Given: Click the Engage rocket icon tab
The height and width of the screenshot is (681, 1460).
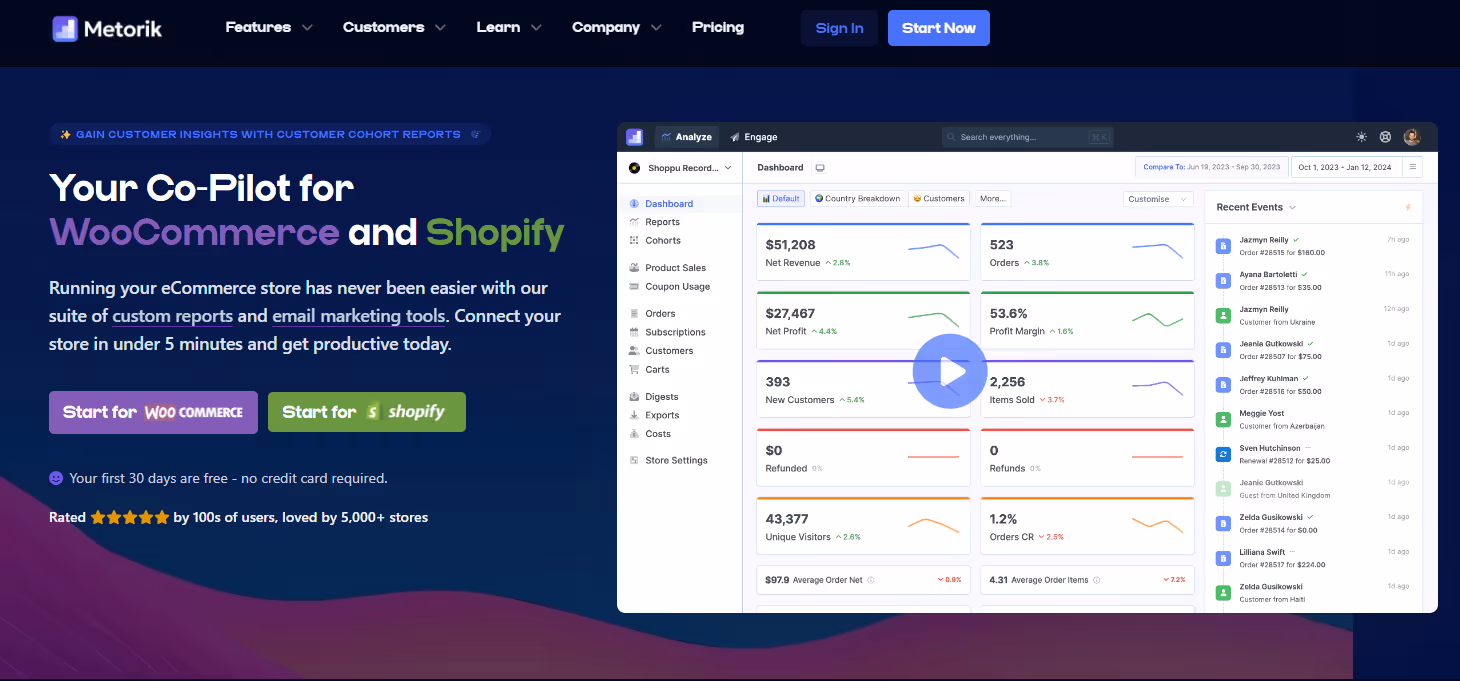Looking at the screenshot, I should click(753, 137).
